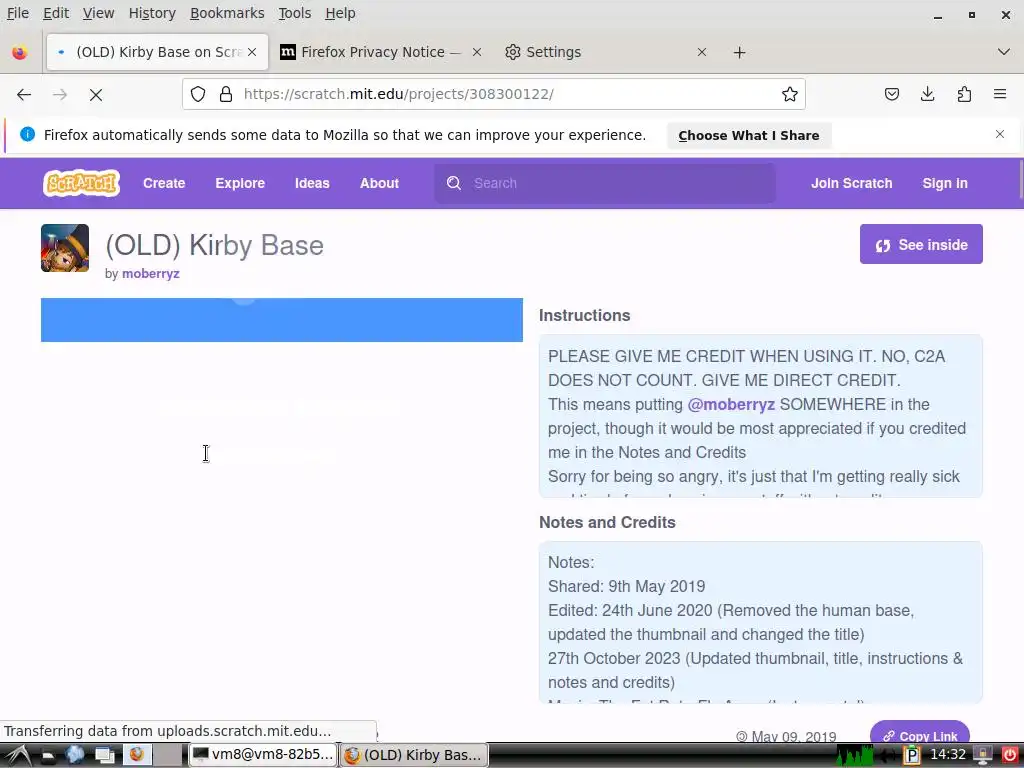Open the Pocket save icon
The image size is (1024, 768).
tap(891, 94)
